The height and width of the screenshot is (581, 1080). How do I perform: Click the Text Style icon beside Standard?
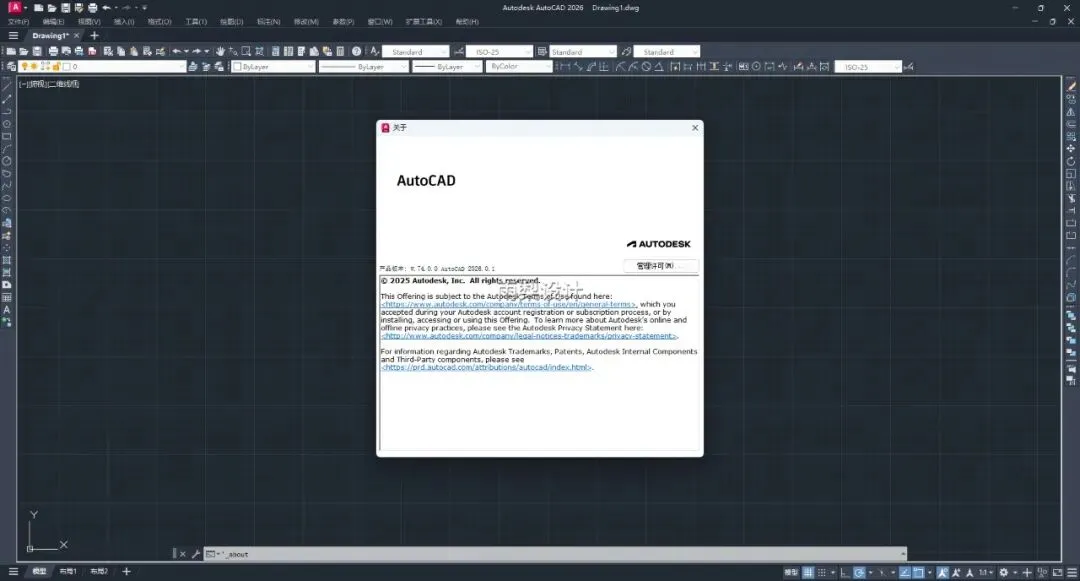375,52
